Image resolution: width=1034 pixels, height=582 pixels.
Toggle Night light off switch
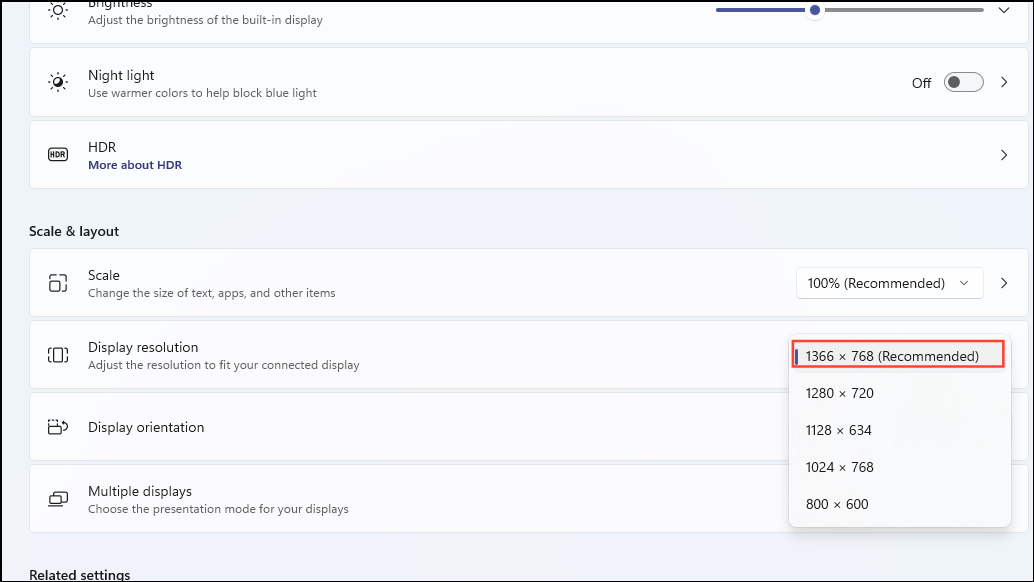962,82
